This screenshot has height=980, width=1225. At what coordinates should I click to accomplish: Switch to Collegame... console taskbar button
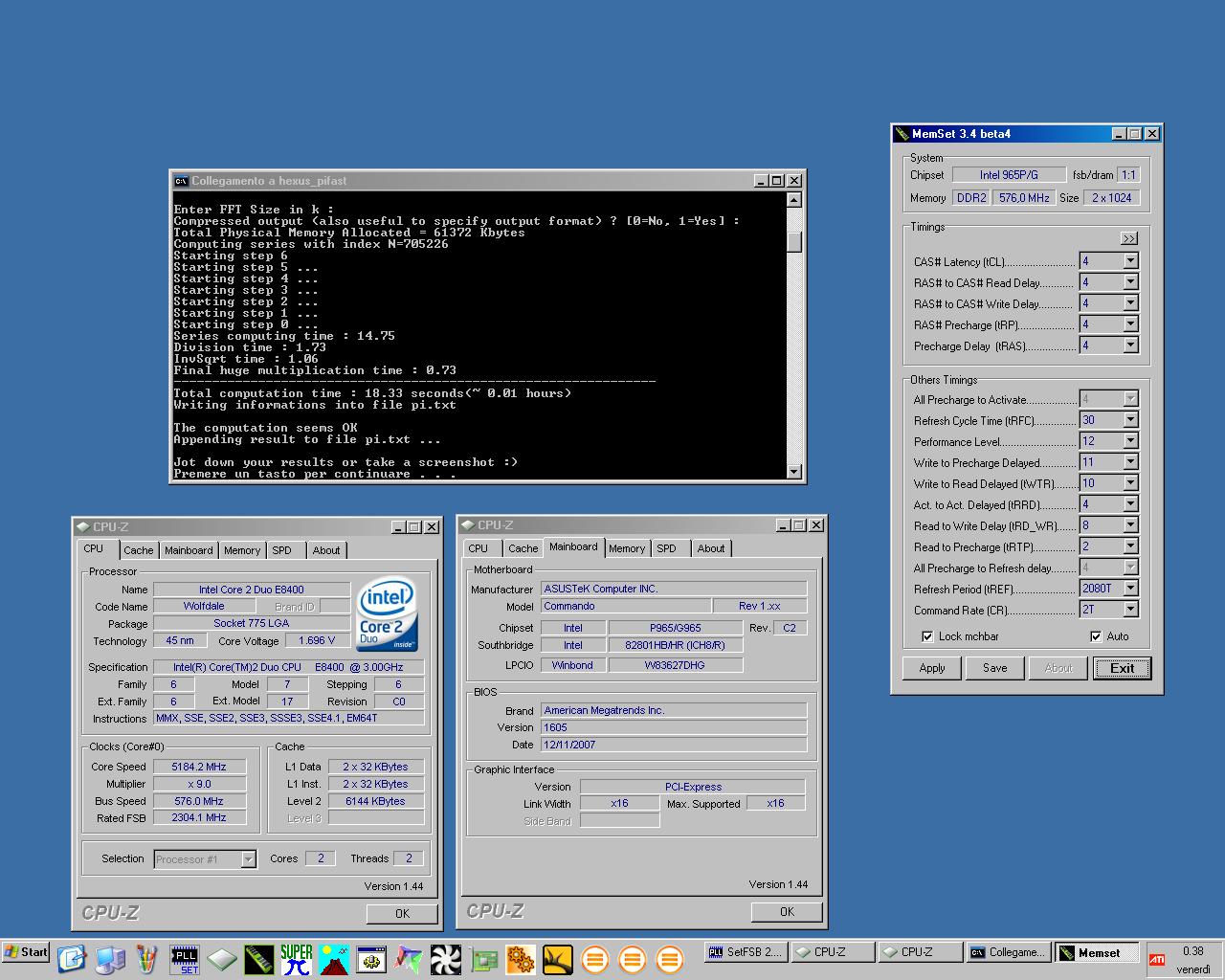click(x=1008, y=952)
